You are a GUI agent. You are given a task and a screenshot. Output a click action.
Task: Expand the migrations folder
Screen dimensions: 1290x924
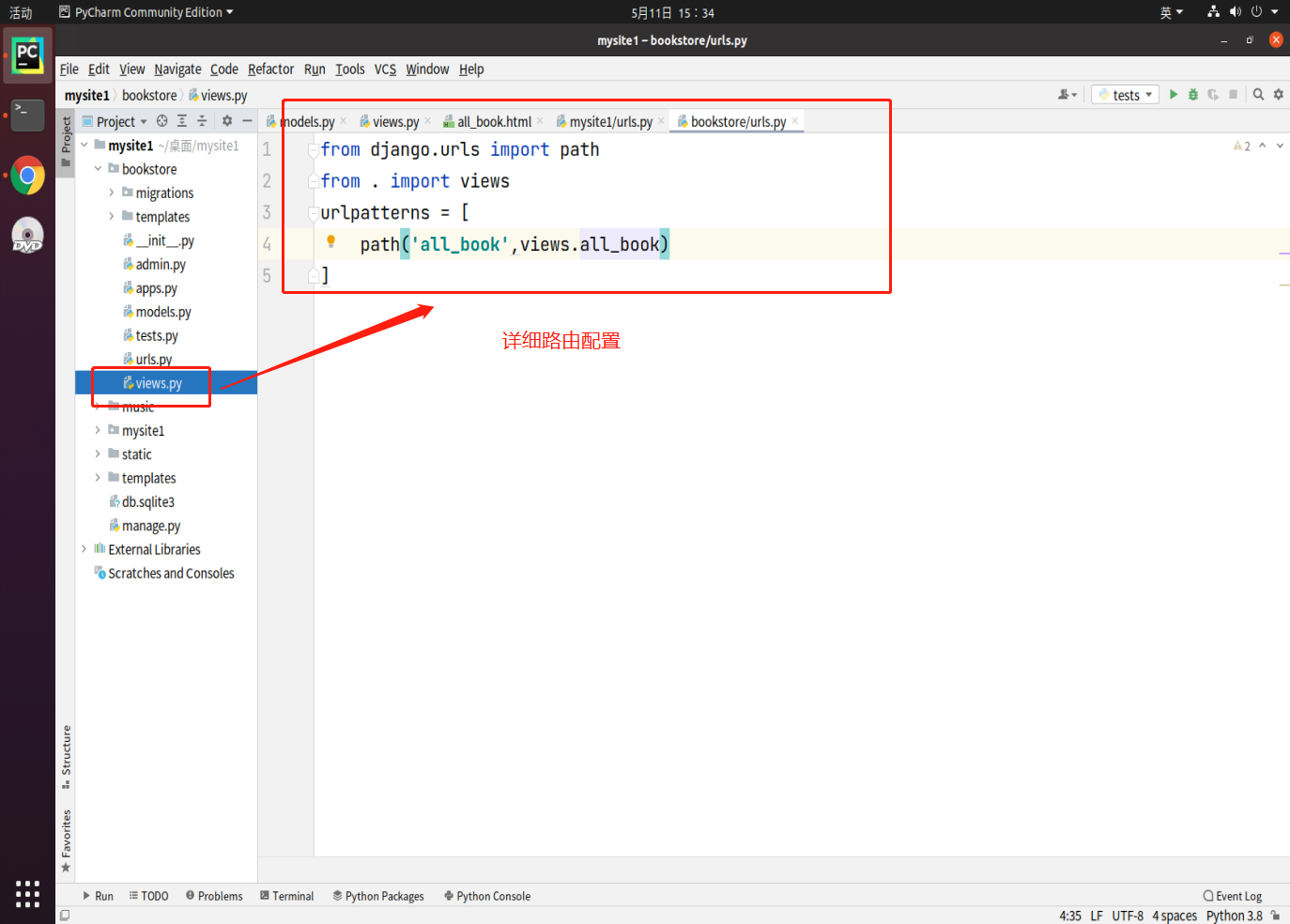coord(112,192)
